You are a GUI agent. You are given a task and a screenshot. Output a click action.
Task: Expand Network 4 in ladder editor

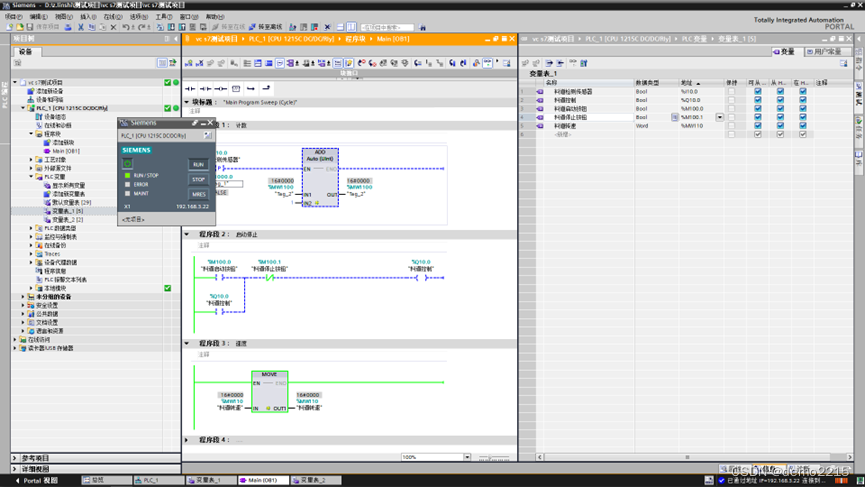coord(187,440)
